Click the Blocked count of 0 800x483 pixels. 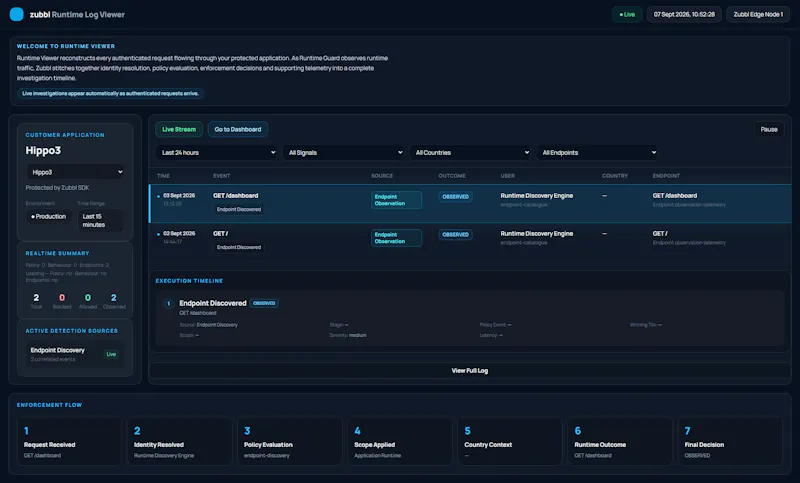pyautogui.click(x=62, y=297)
